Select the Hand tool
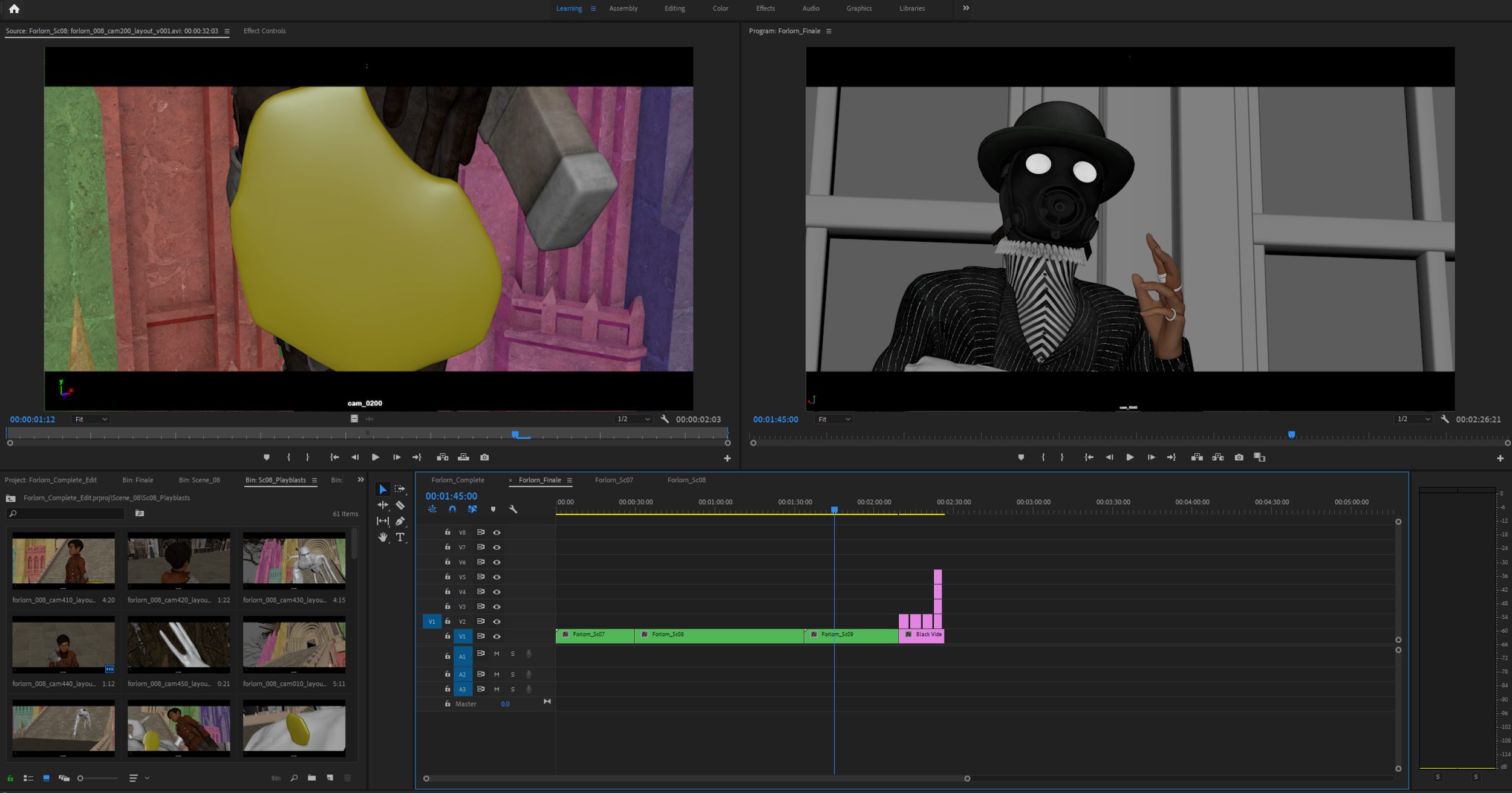The image size is (1512, 793). point(383,537)
